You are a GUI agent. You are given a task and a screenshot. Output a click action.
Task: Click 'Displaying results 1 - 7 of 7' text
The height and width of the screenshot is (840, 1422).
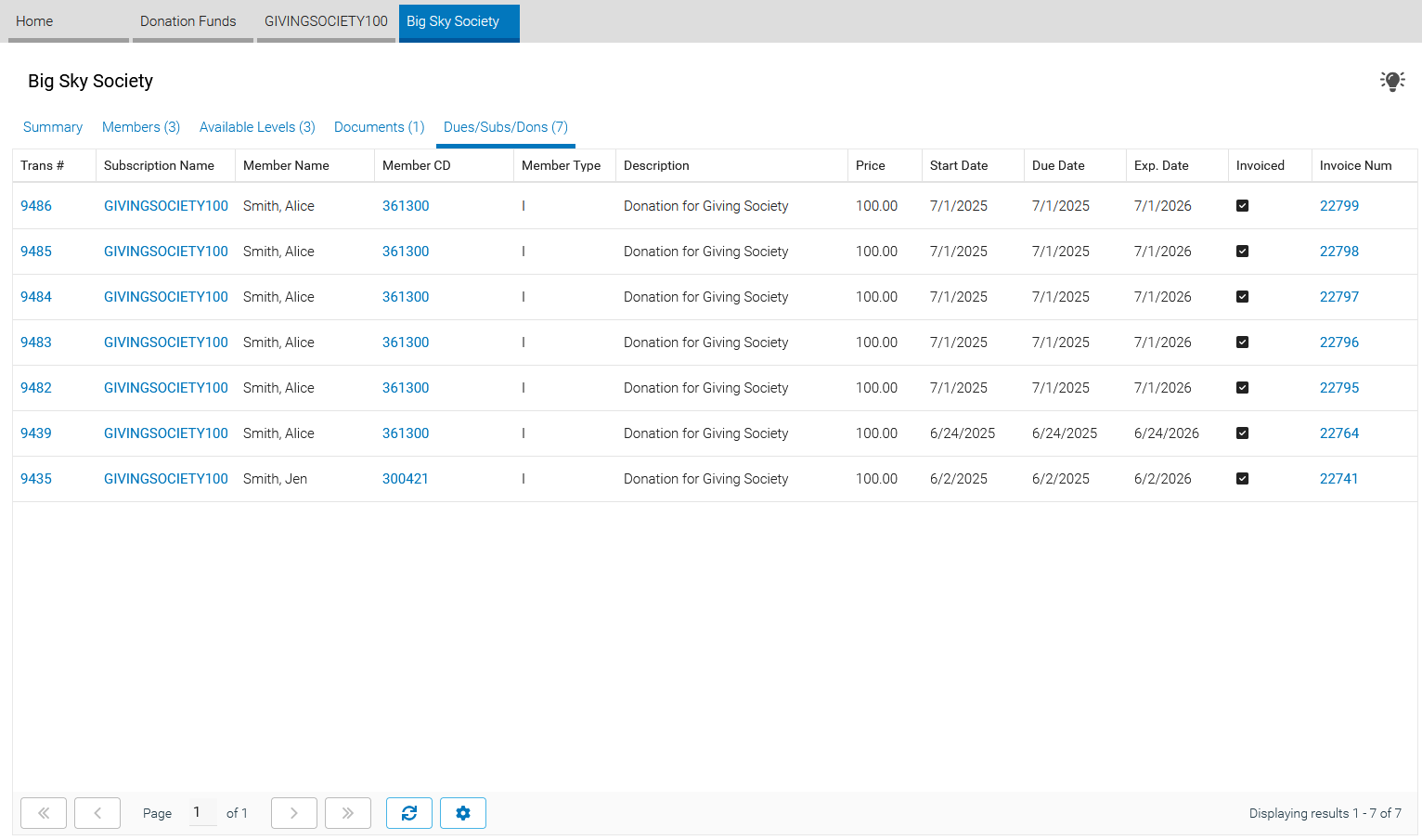[x=1325, y=813]
